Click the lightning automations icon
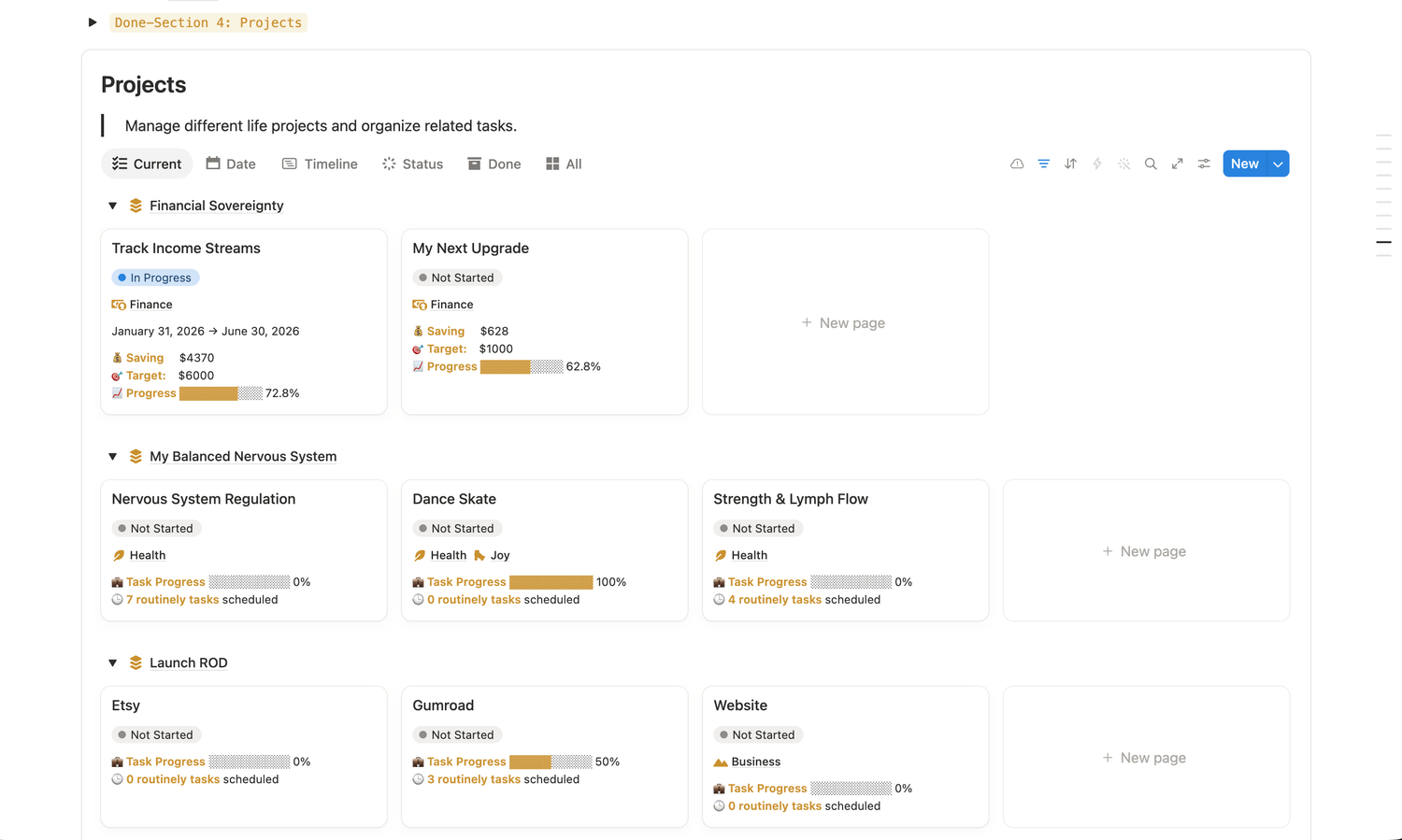 1097,164
